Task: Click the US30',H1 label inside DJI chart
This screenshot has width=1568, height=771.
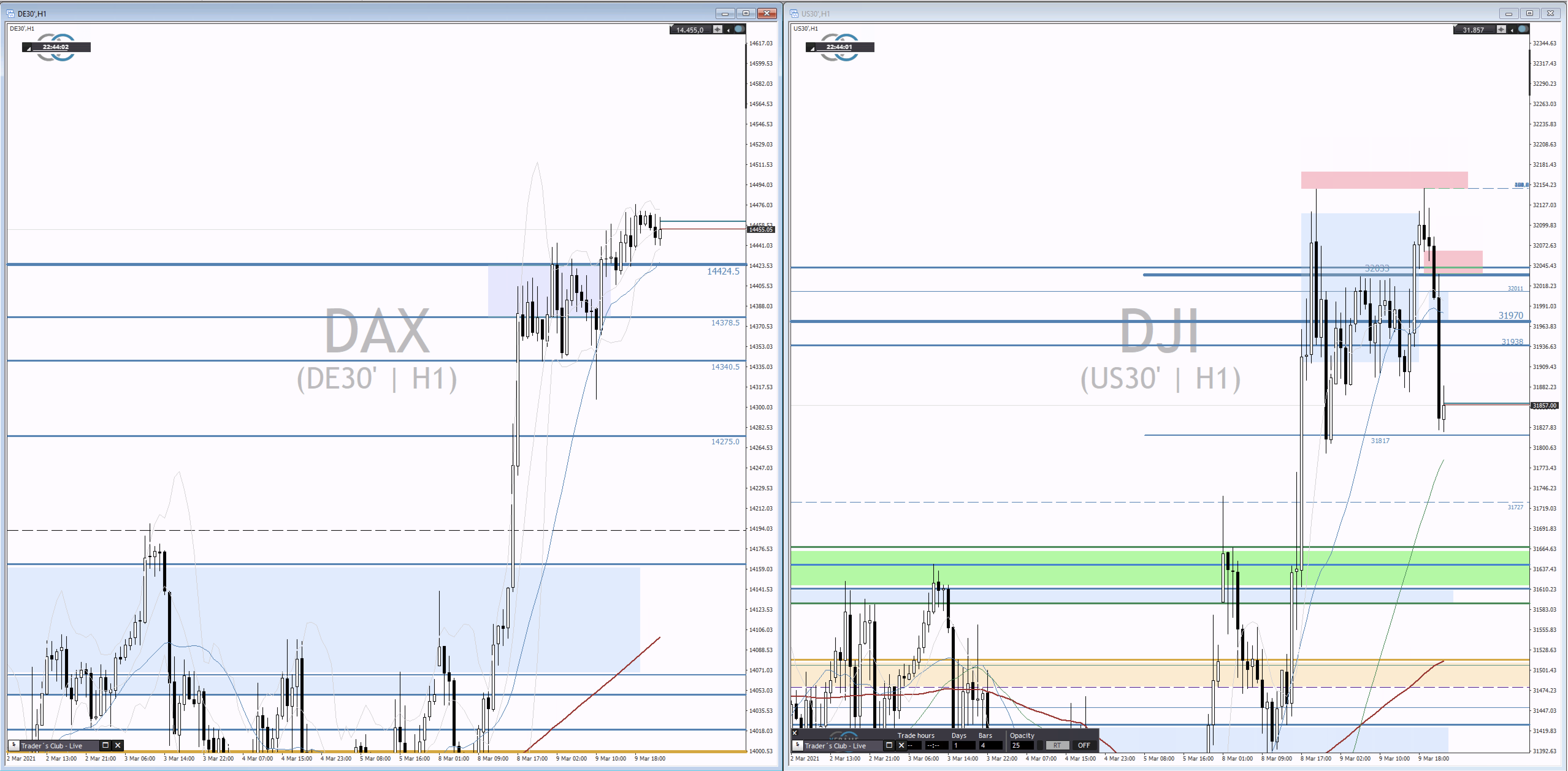Action: (806, 28)
